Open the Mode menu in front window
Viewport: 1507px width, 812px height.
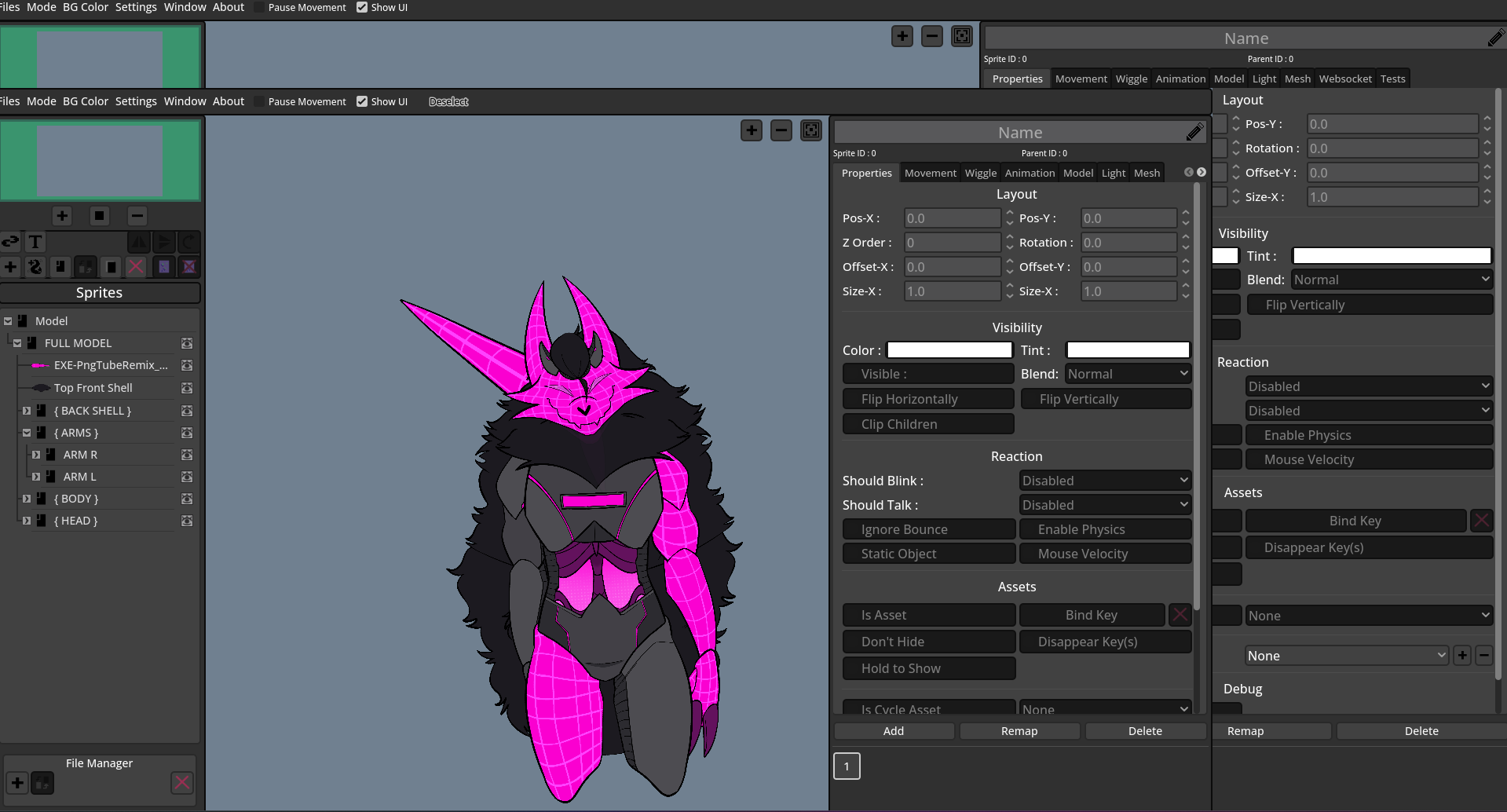coord(42,101)
